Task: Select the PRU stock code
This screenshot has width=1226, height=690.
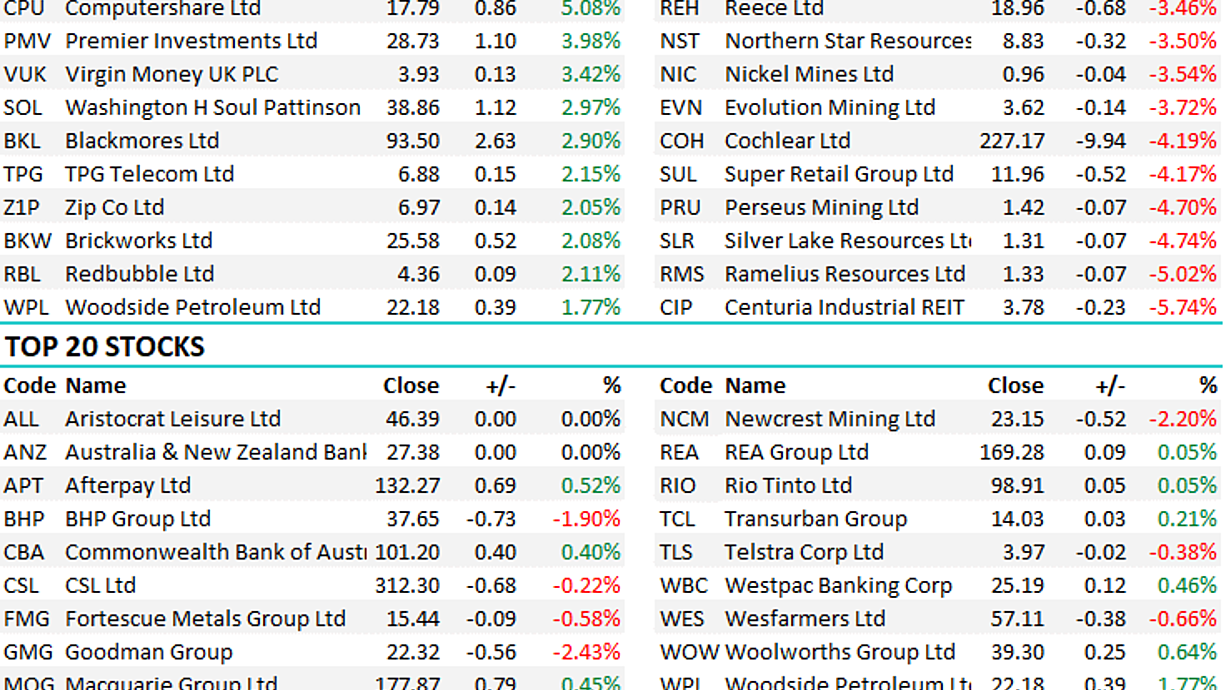Action: pyautogui.click(x=680, y=207)
